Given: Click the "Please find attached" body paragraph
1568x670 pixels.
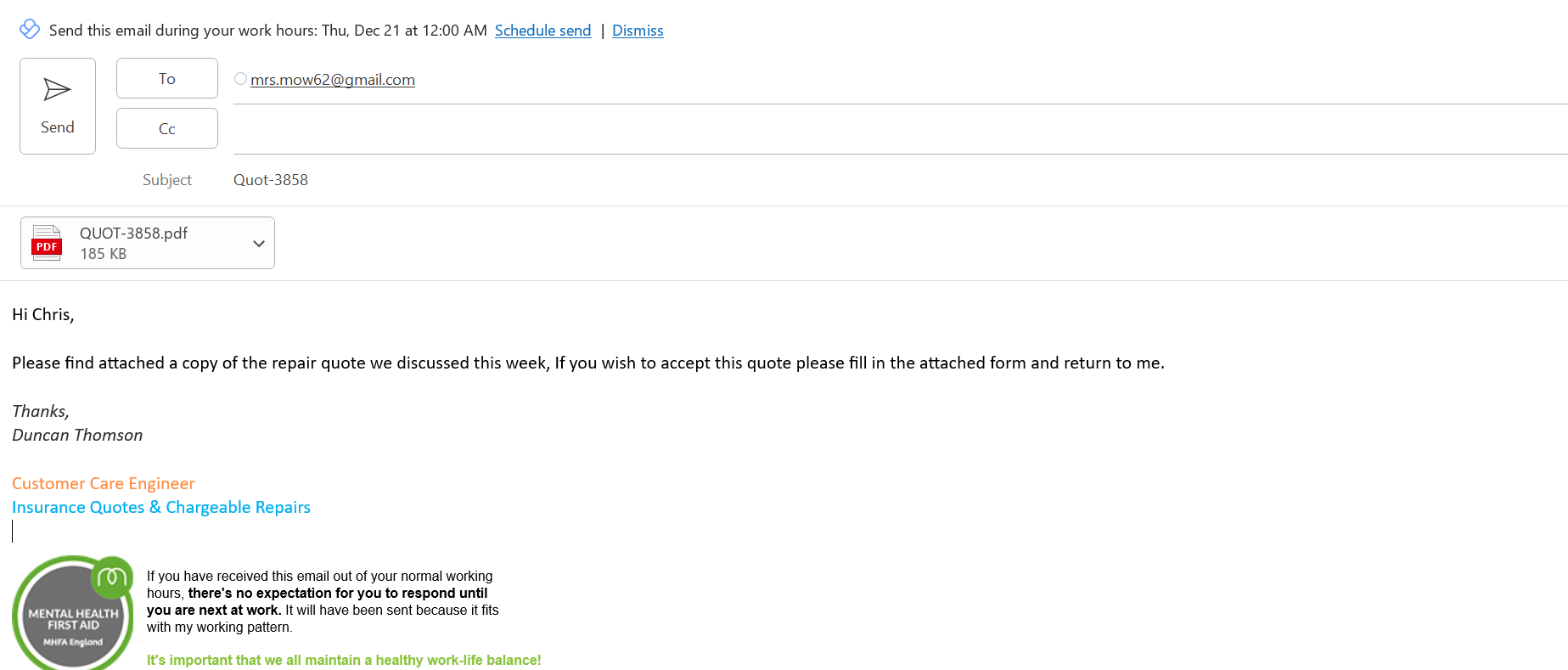Looking at the screenshot, I should click(587, 363).
